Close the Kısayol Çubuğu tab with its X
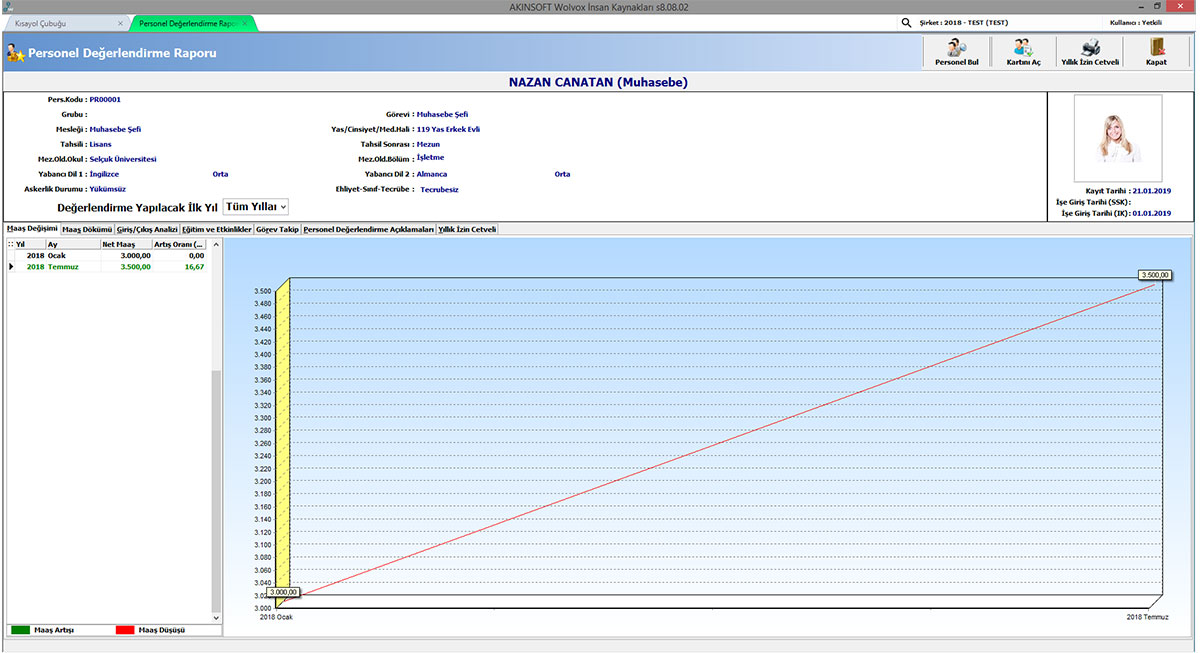This screenshot has width=1200, height=653. coord(121,22)
